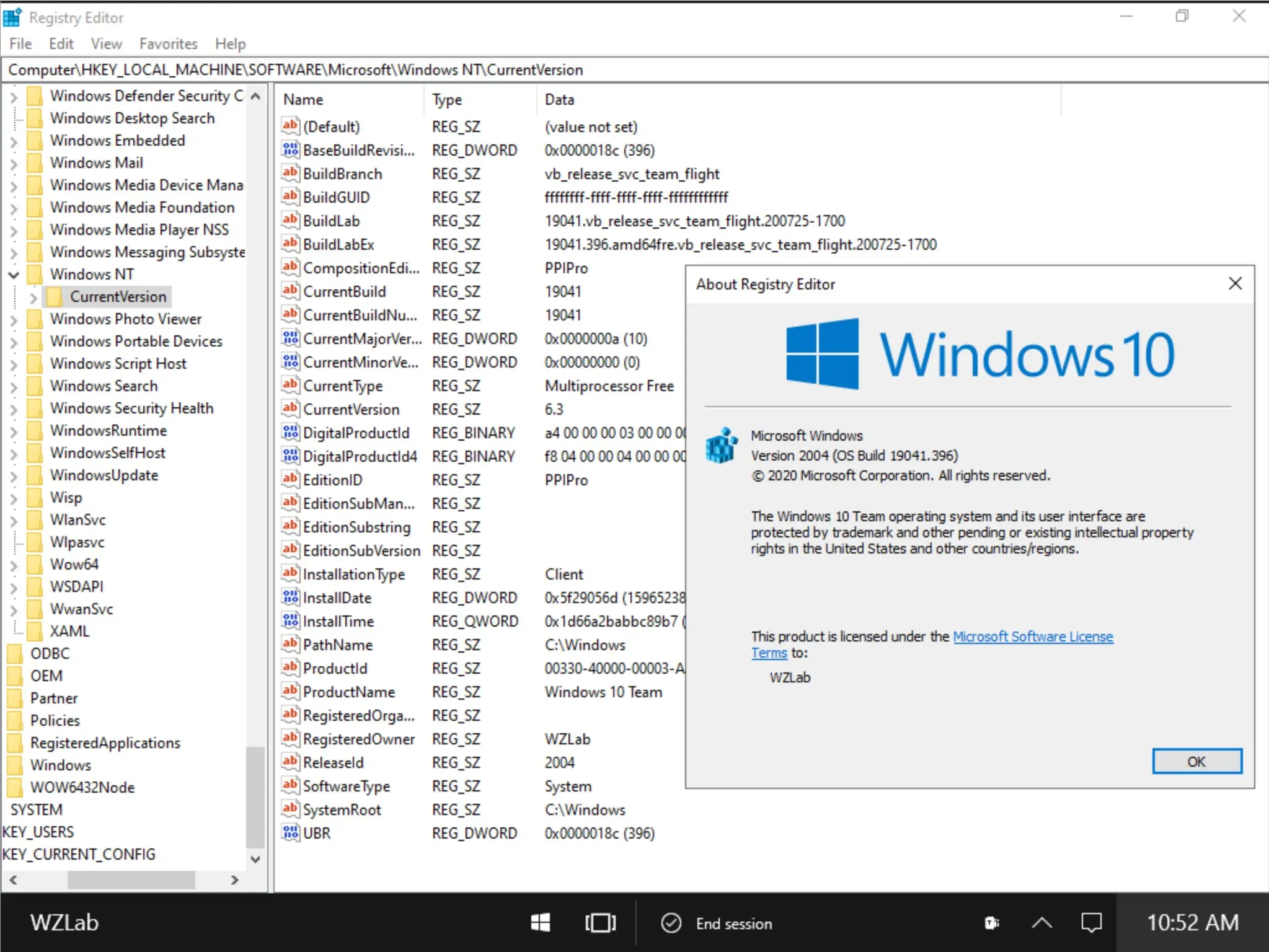
Task: Select the CurrentType value name
Action: point(343,386)
